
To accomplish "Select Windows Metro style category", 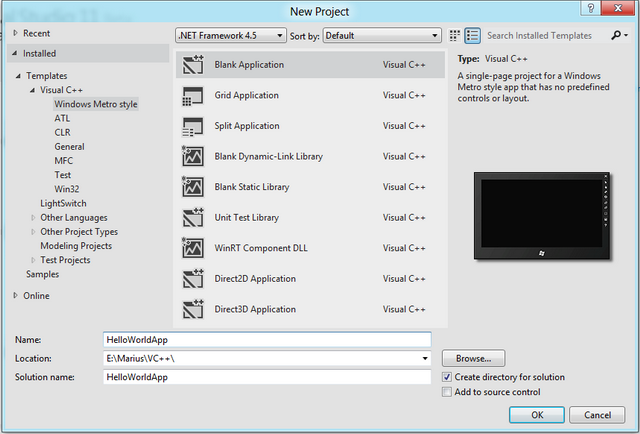I will (96, 104).
